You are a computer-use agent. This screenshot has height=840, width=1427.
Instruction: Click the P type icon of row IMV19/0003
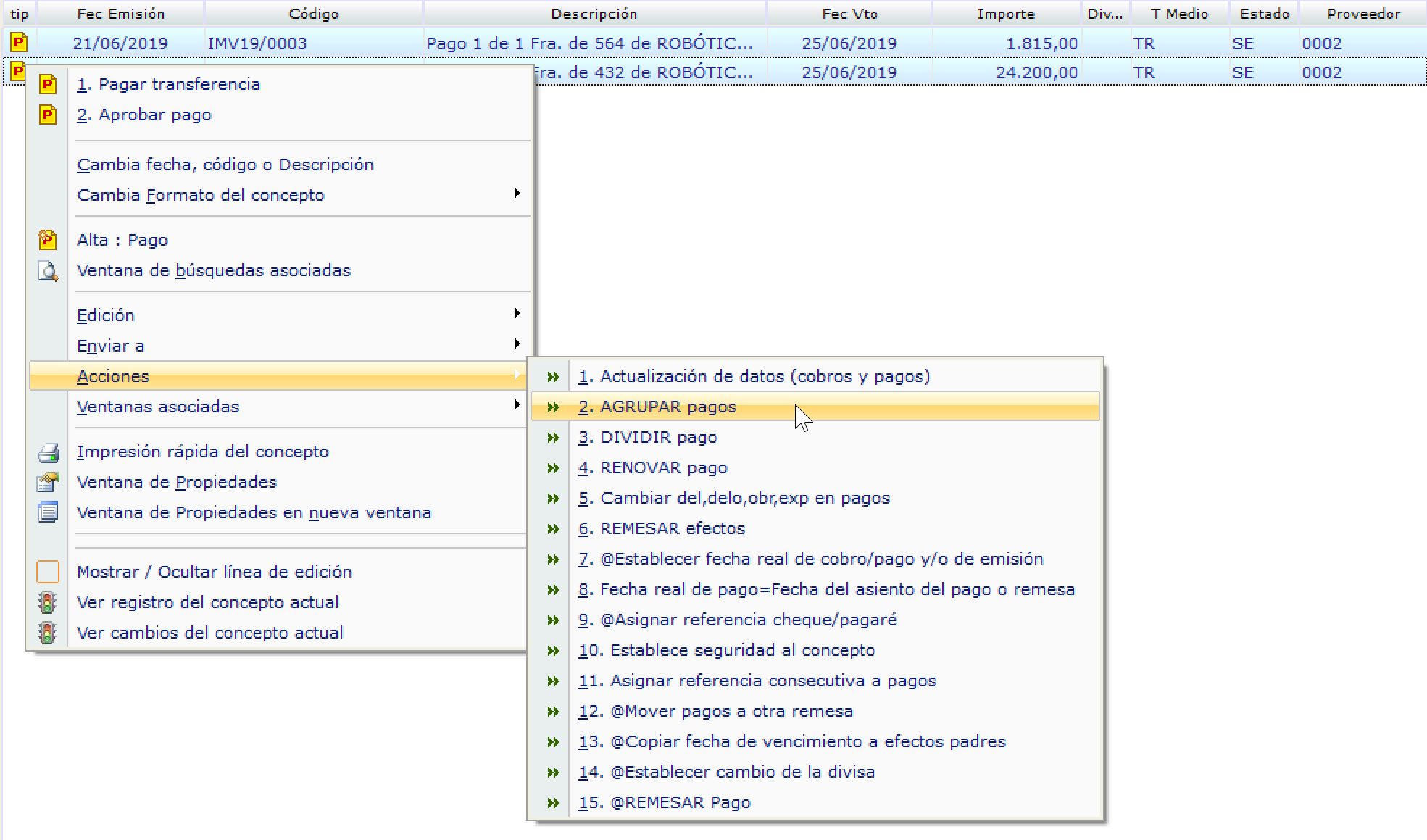[x=19, y=43]
